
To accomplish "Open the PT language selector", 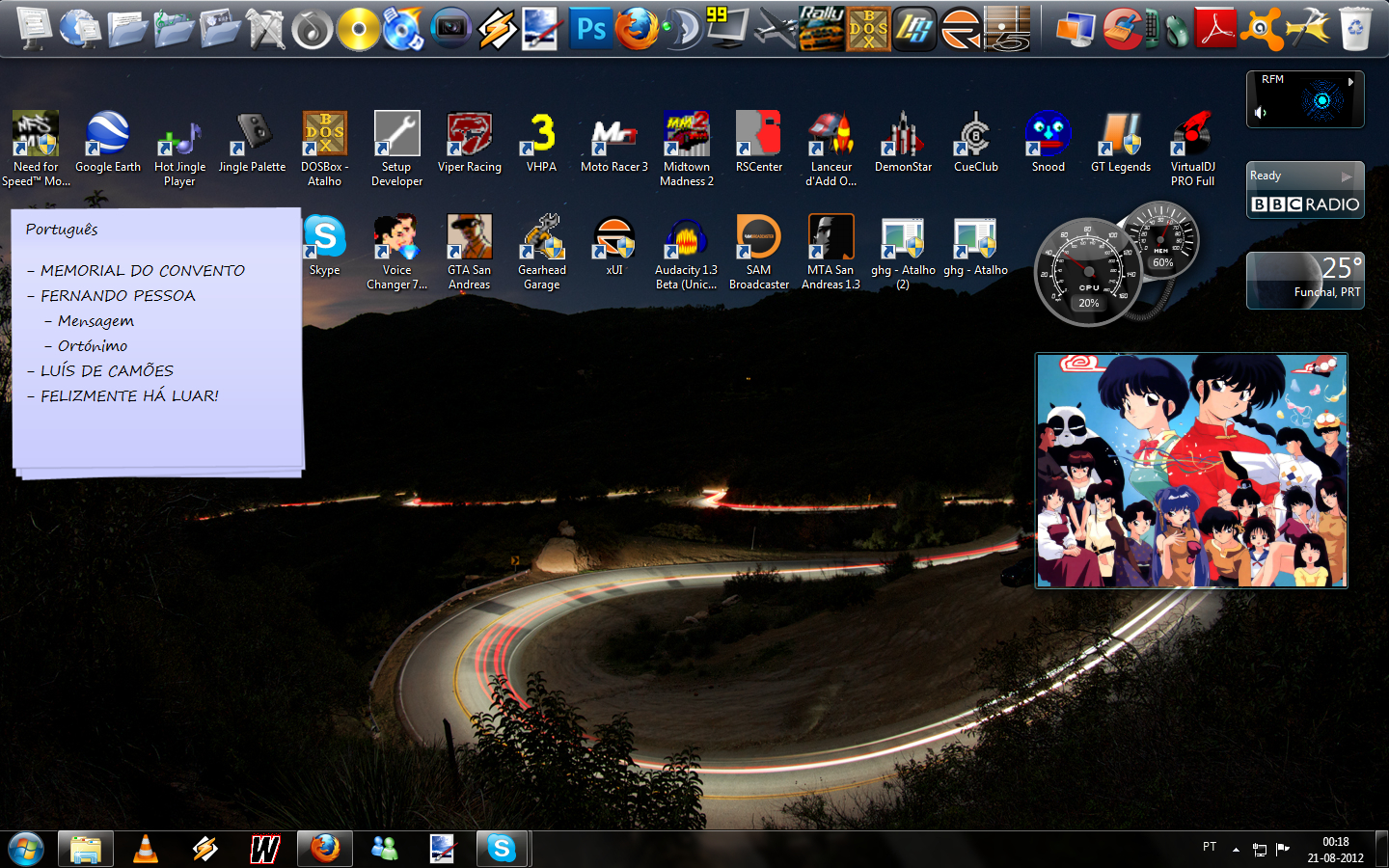I will click(1210, 847).
